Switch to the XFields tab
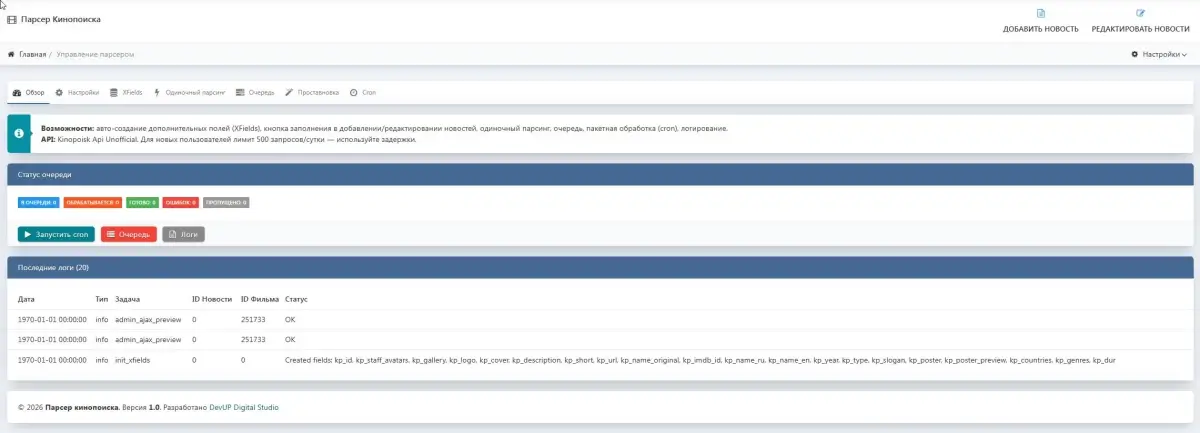The image size is (1200, 433). tap(126, 92)
